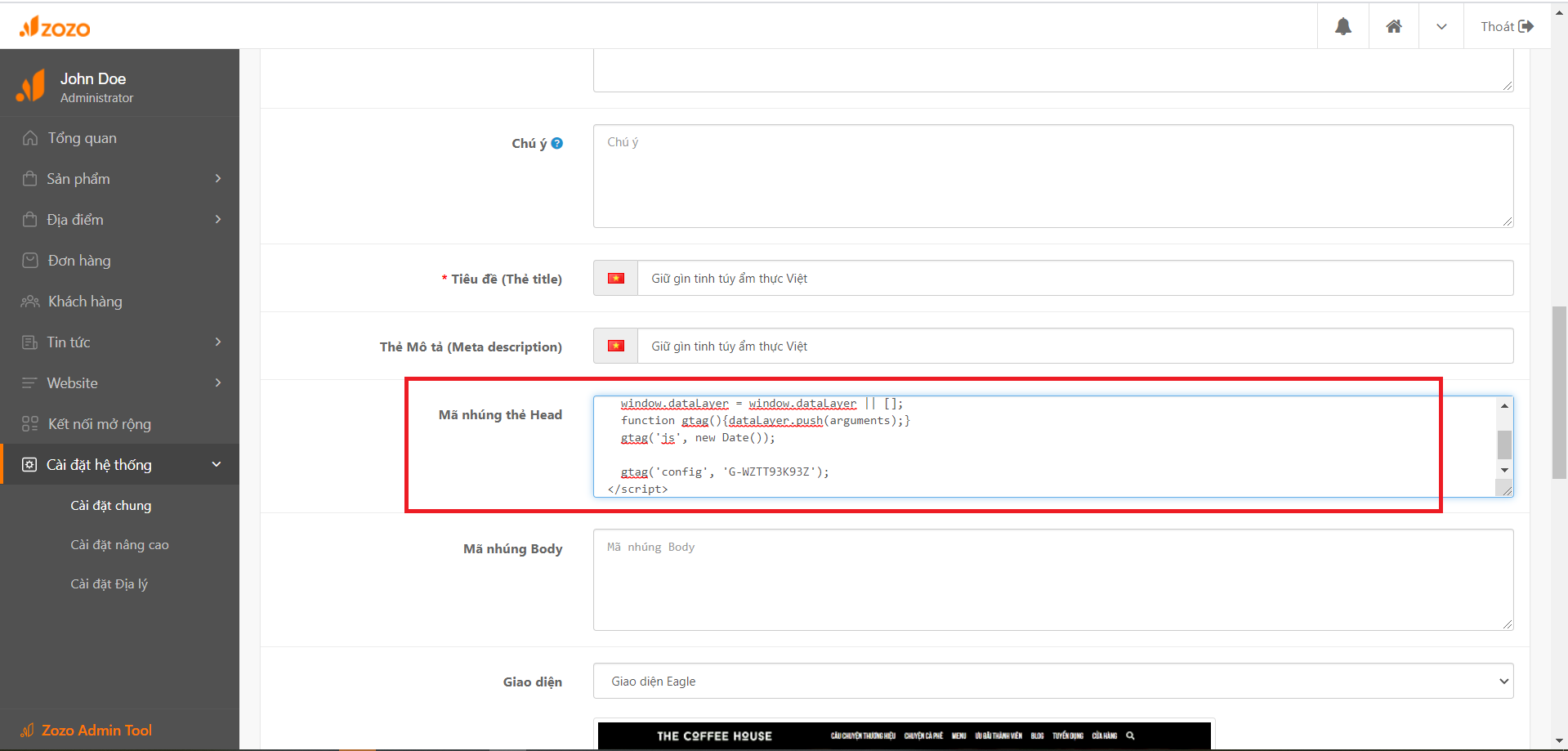Click the Khách hàng people icon
Screen dimensions: 1568x751
[30, 302]
